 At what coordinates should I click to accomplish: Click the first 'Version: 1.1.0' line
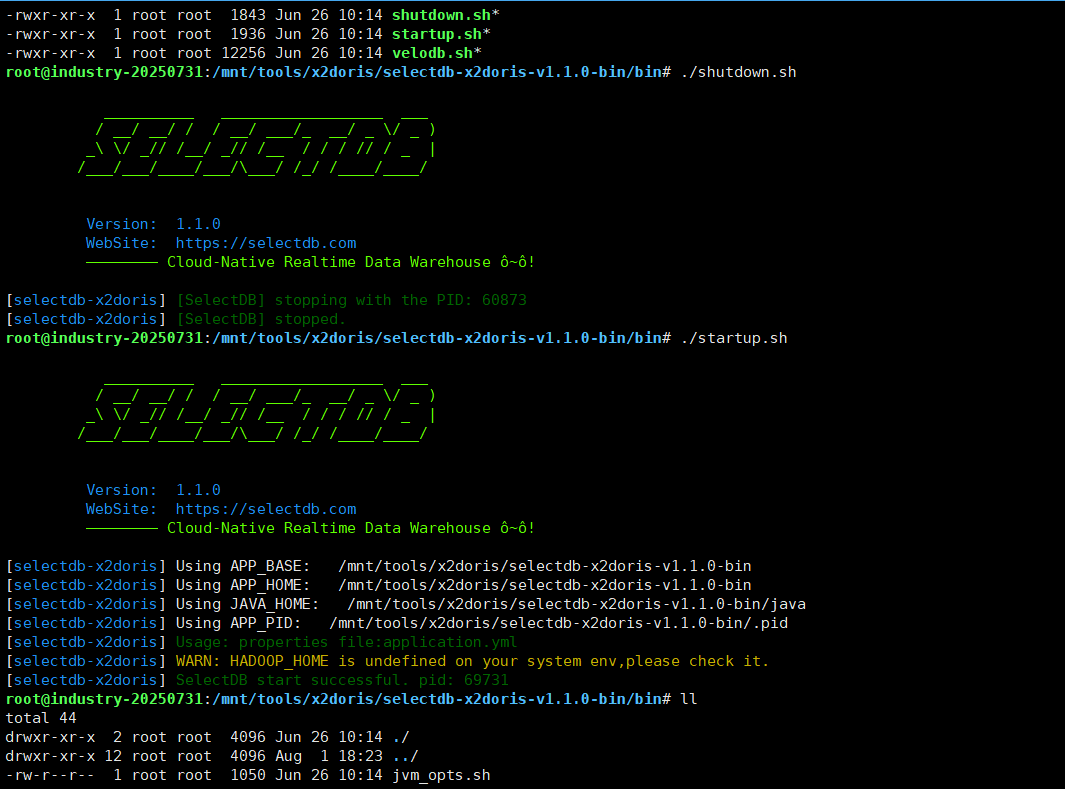154,224
